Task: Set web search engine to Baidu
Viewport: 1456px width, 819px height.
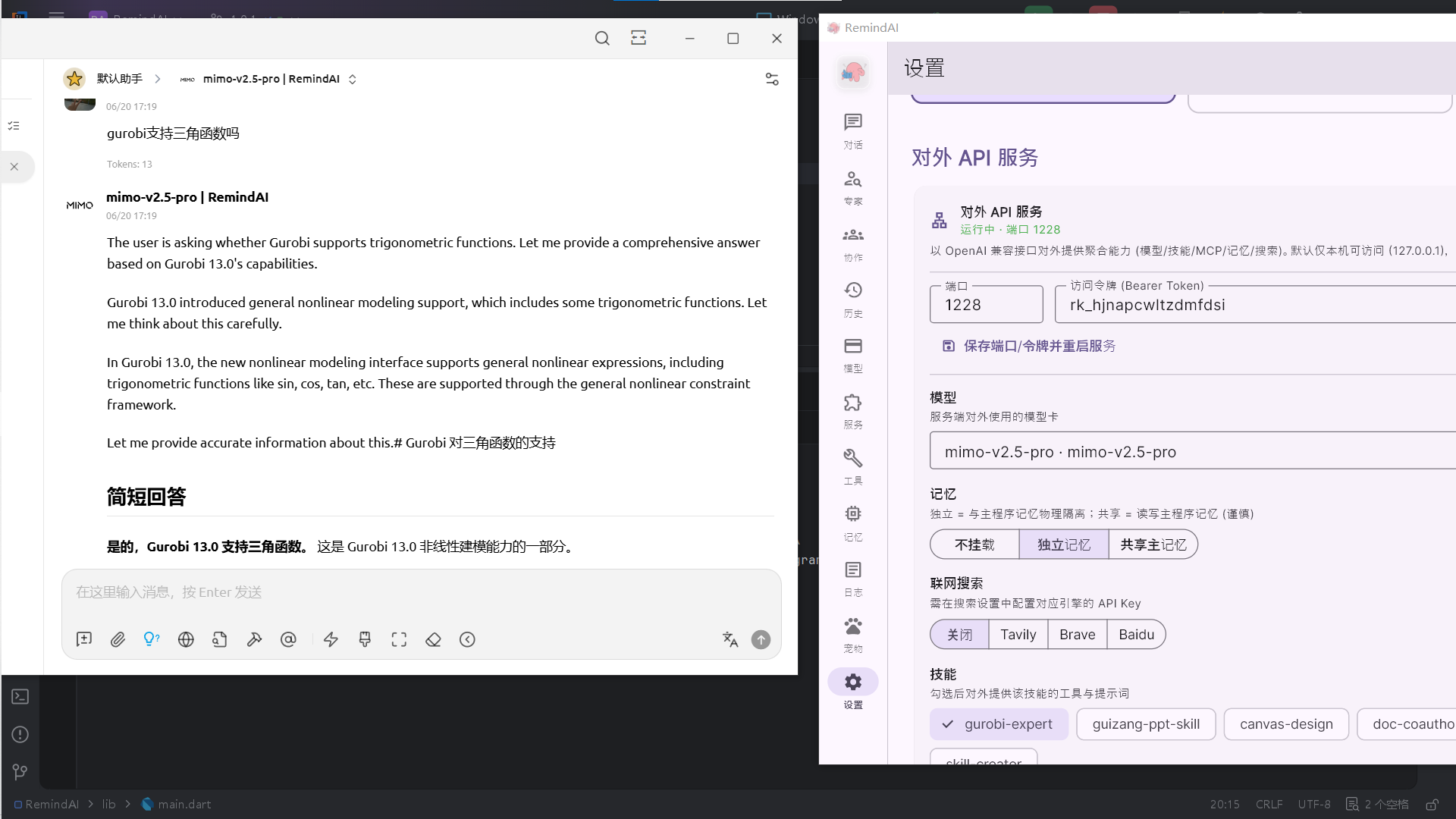Action: [1136, 634]
